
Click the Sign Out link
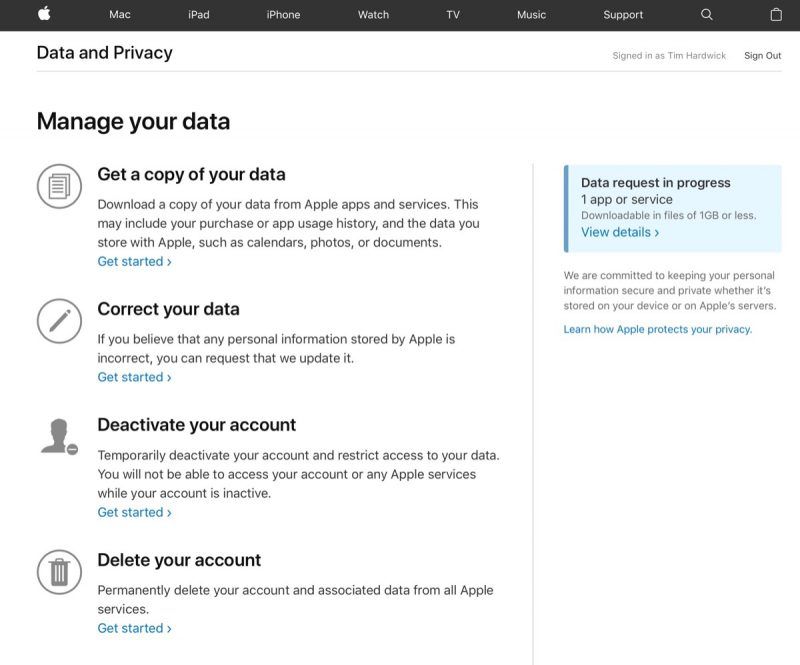tap(762, 55)
